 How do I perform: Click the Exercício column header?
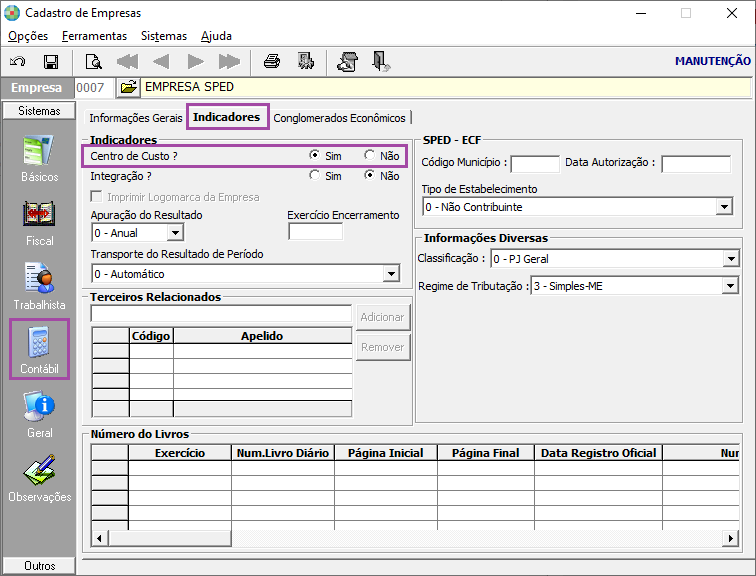180,453
